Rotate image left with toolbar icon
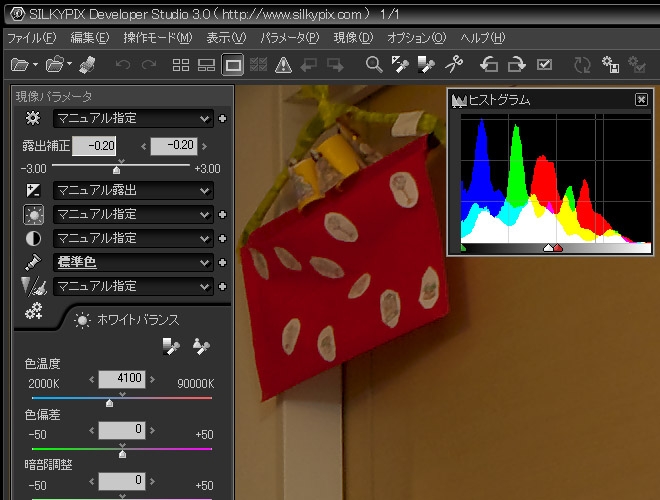 pos(489,65)
